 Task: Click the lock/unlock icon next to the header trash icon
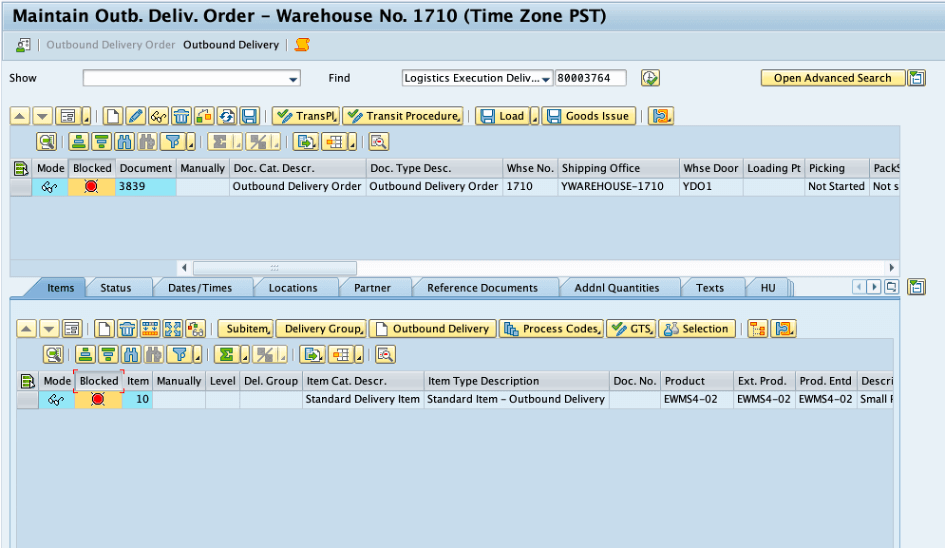click(204, 116)
